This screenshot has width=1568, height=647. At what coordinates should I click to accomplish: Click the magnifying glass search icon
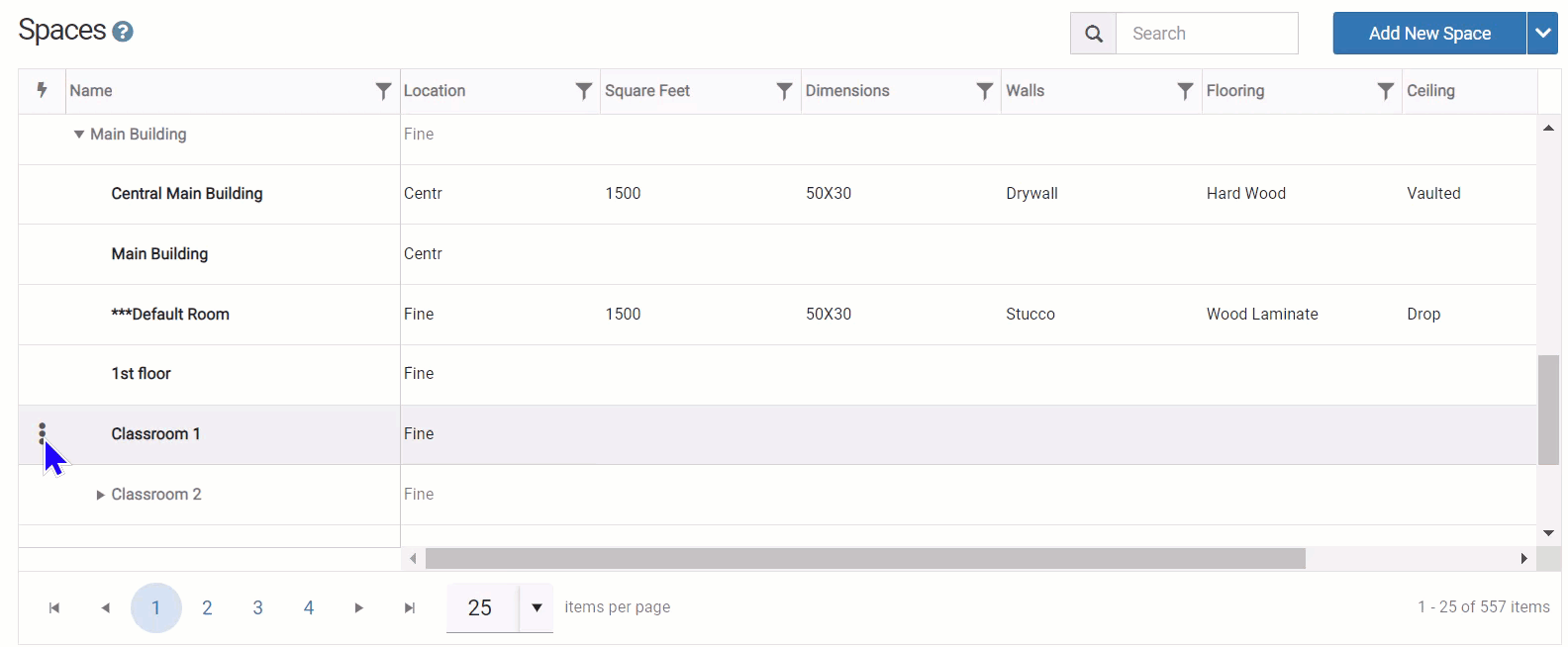point(1093,34)
